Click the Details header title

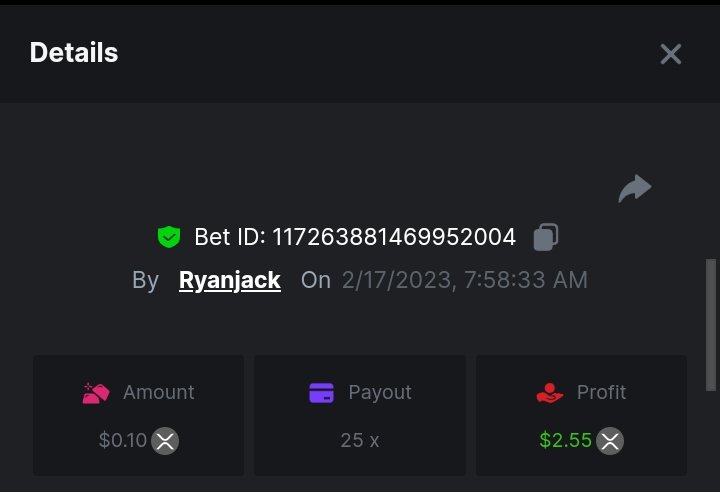[74, 53]
